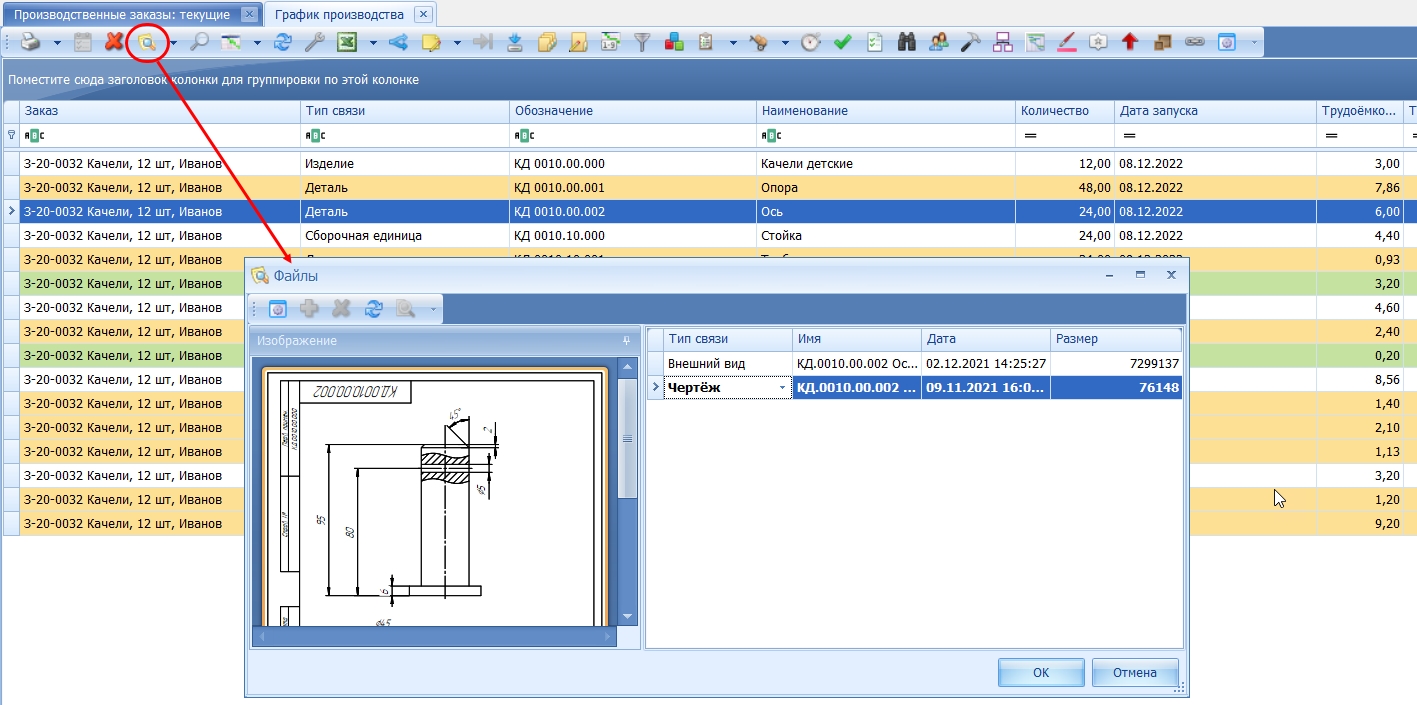Click the Заказ column filter field
Screen dimensions: 1417x705
[x=159, y=135]
